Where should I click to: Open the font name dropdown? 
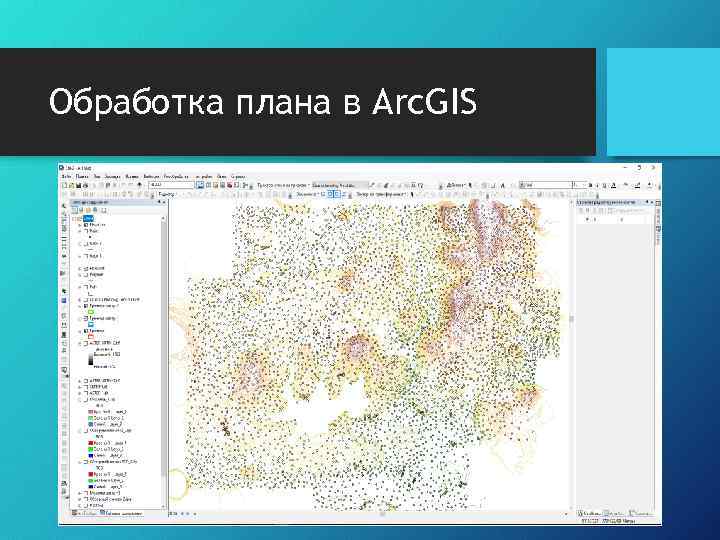546,185
